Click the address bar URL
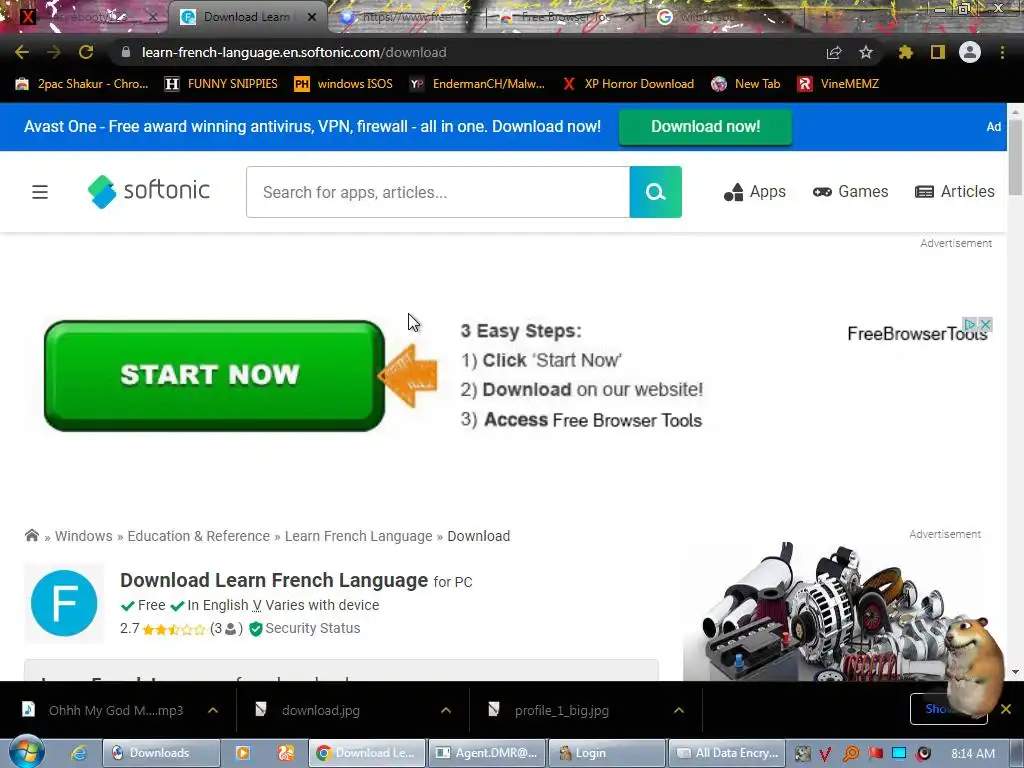1024x768 pixels. coord(294,52)
